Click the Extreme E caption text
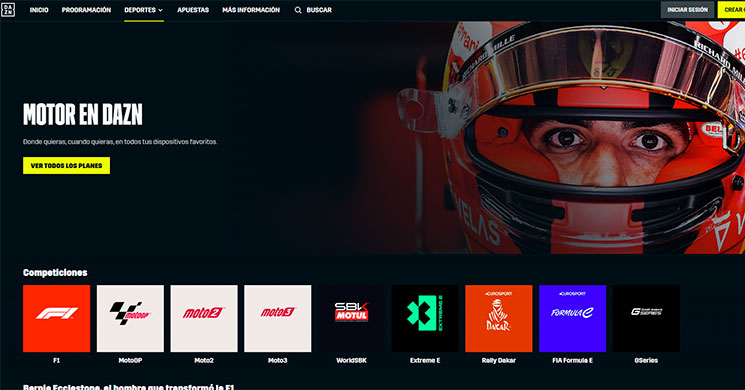This screenshot has height=390, width=745. (425, 361)
